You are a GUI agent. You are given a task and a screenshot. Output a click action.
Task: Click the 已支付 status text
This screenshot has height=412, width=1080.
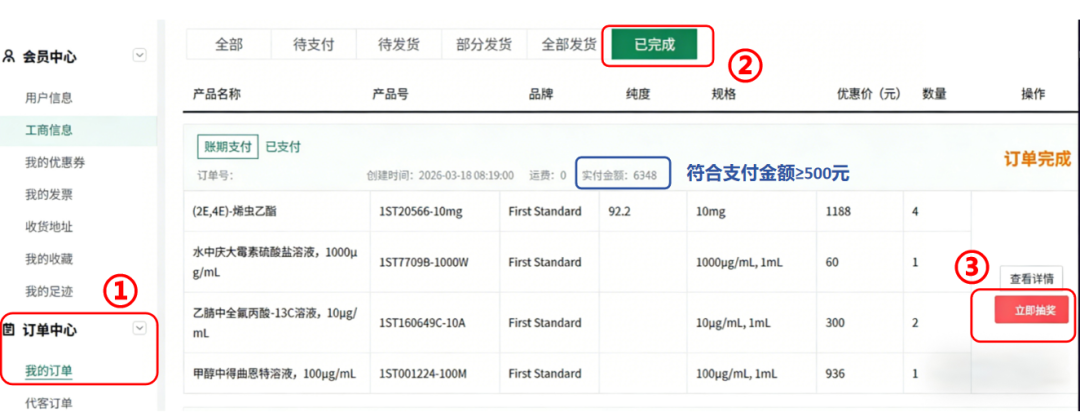pyautogui.click(x=283, y=147)
